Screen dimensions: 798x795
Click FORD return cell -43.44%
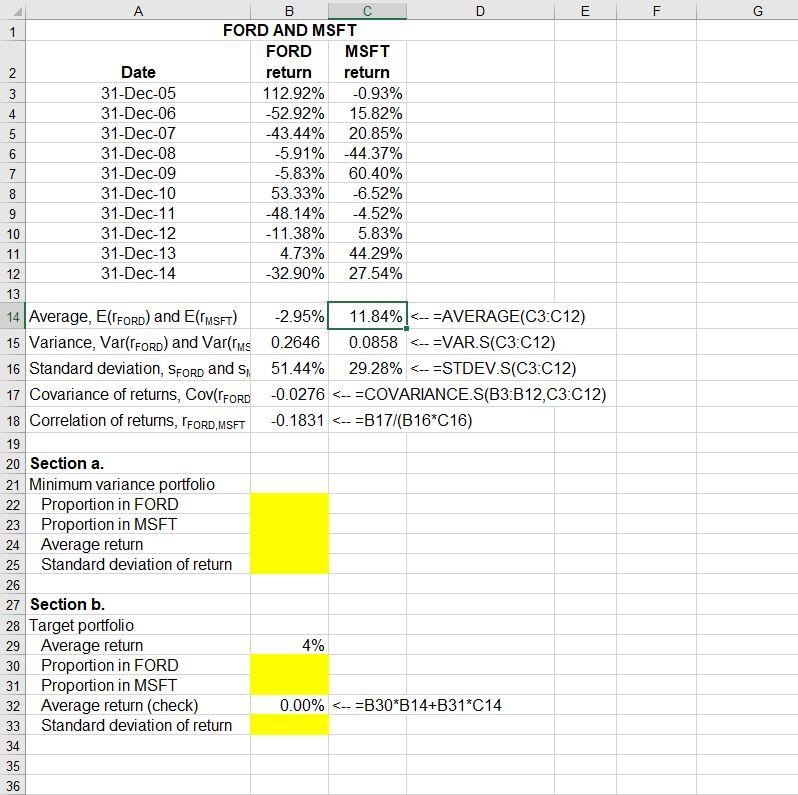(289, 133)
